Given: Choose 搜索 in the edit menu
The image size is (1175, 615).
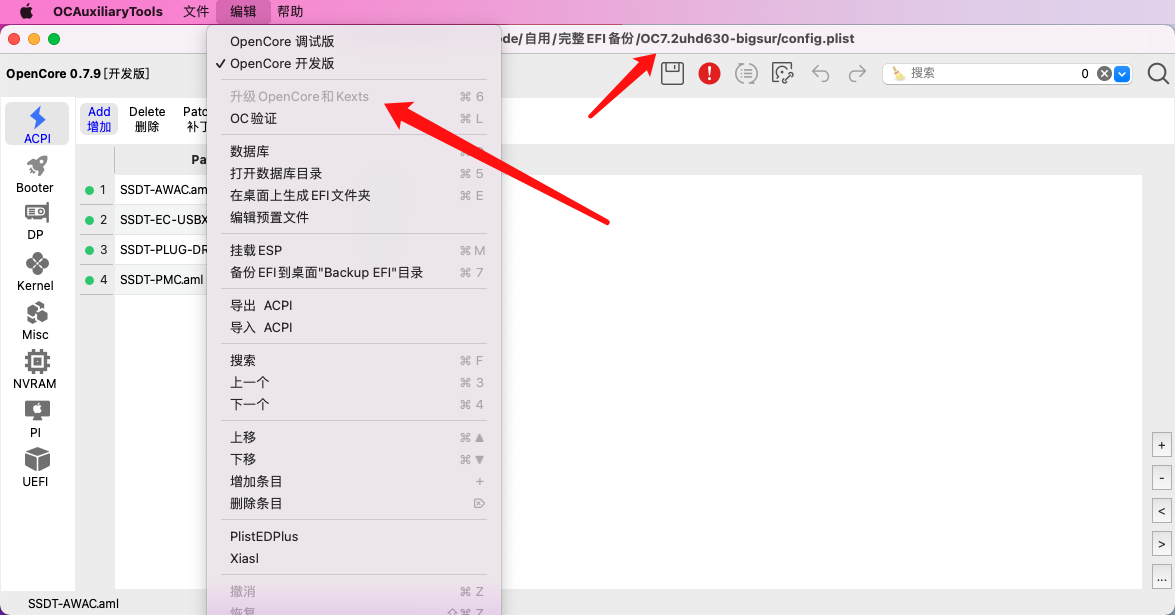Looking at the screenshot, I should coord(354,360).
